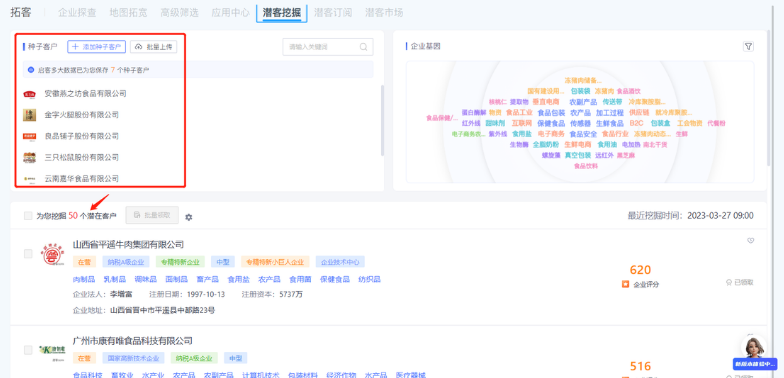
Task: Select all potential customers checkbox
Action: click(28, 216)
